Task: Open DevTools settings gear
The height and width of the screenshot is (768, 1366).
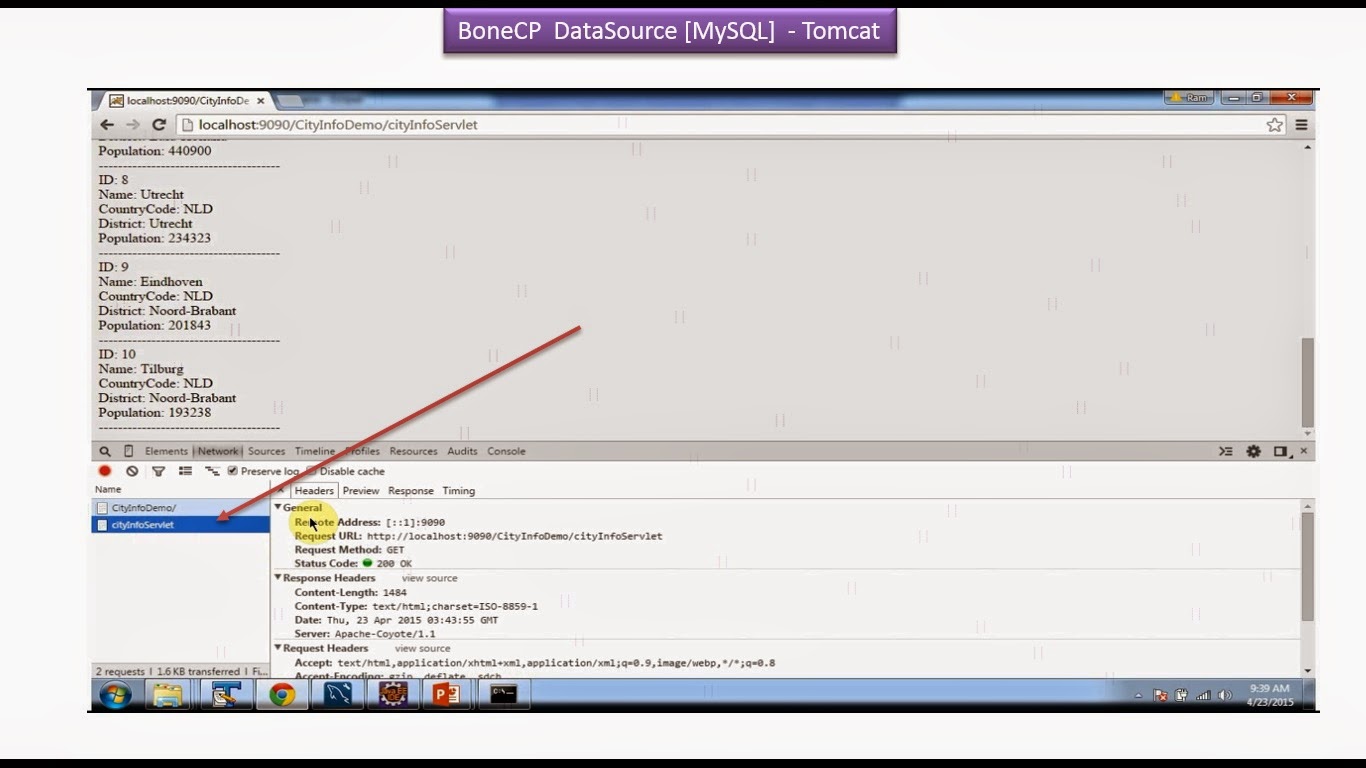Action: click(1253, 451)
